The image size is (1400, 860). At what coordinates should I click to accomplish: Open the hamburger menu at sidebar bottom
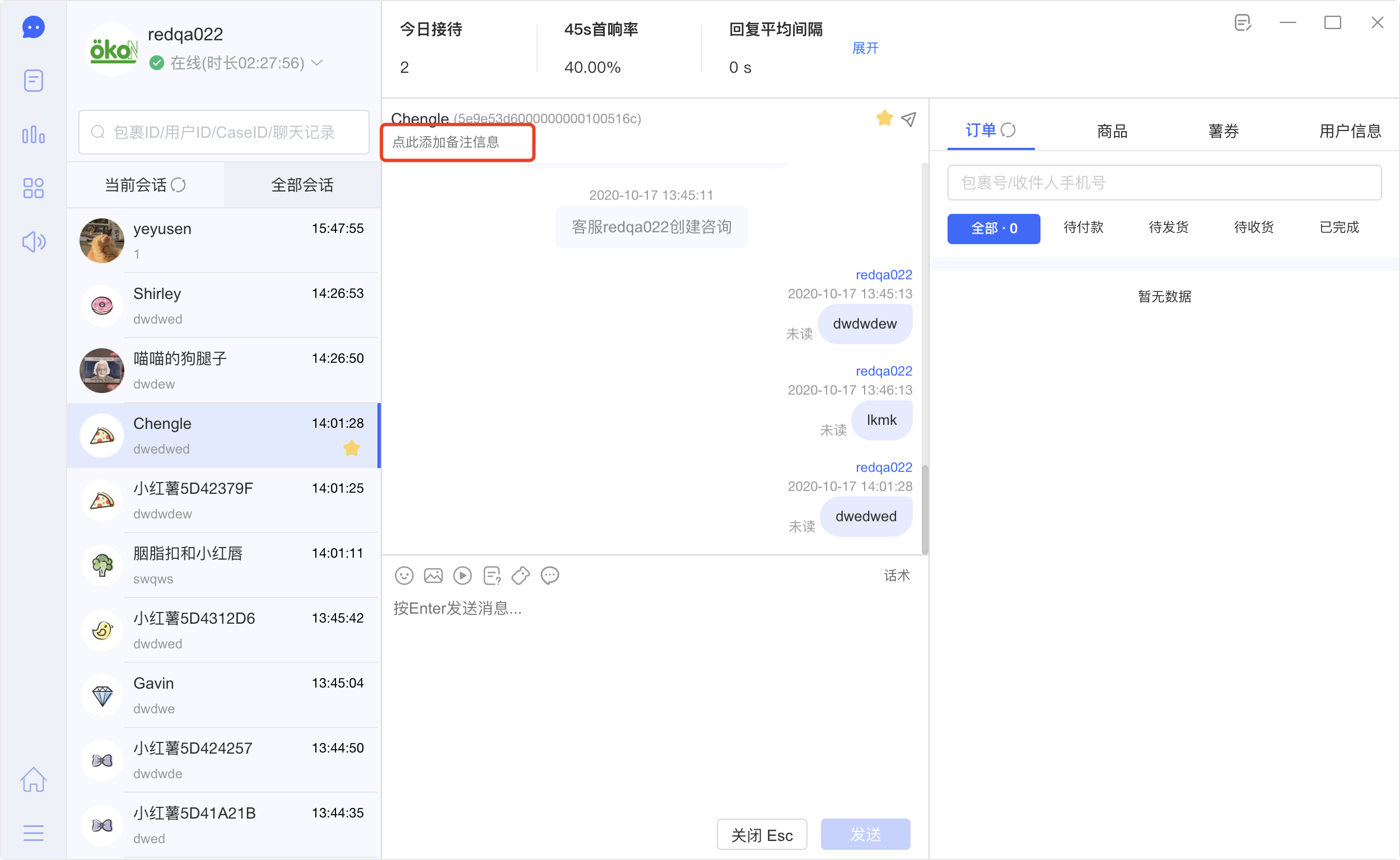pyautogui.click(x=34, y=833)
